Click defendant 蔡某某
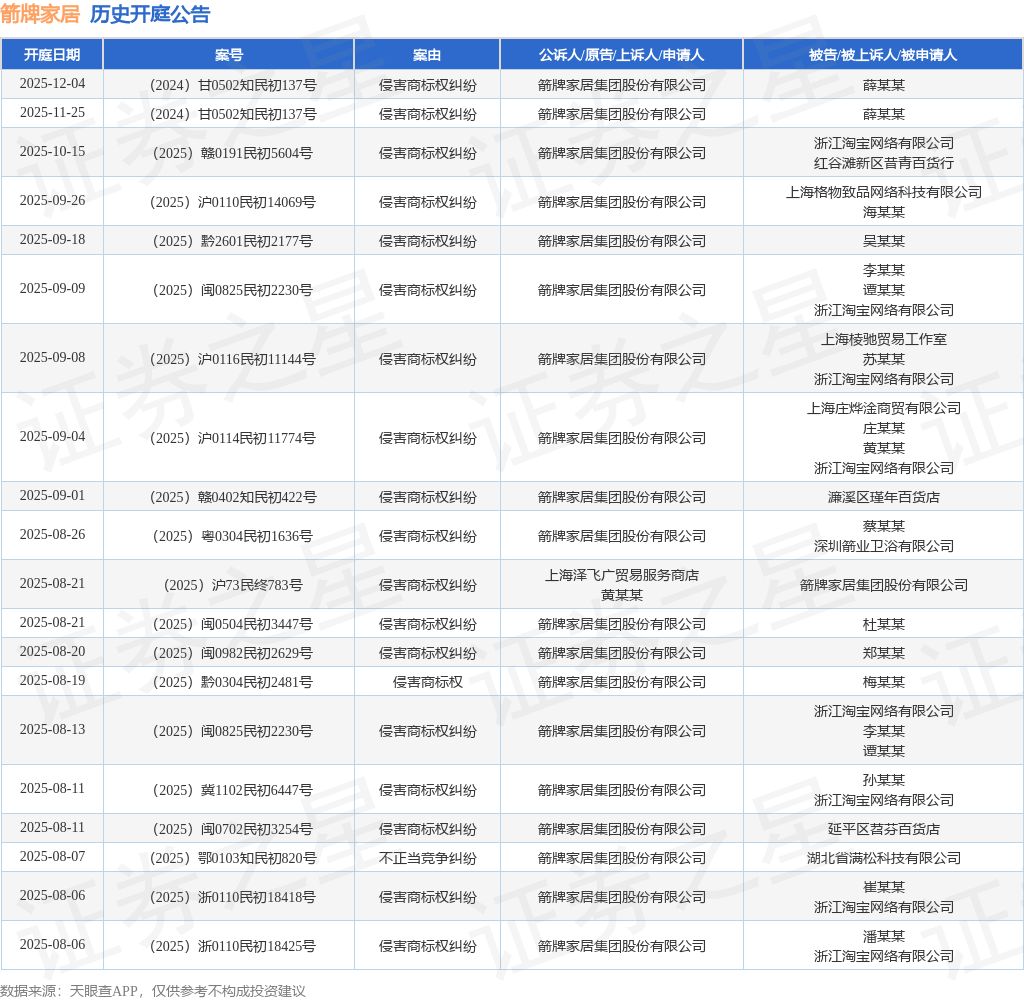 pyautogui.click(x=883, y=526)
